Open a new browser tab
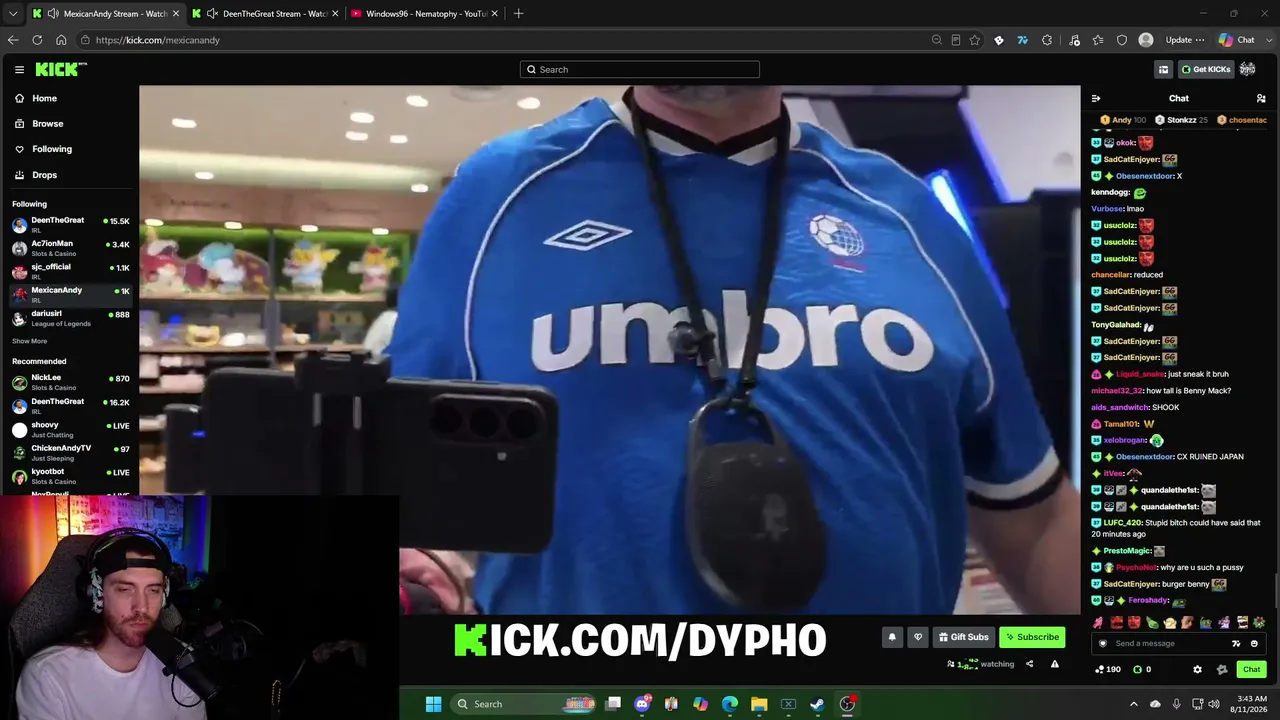 coord(518,14)
